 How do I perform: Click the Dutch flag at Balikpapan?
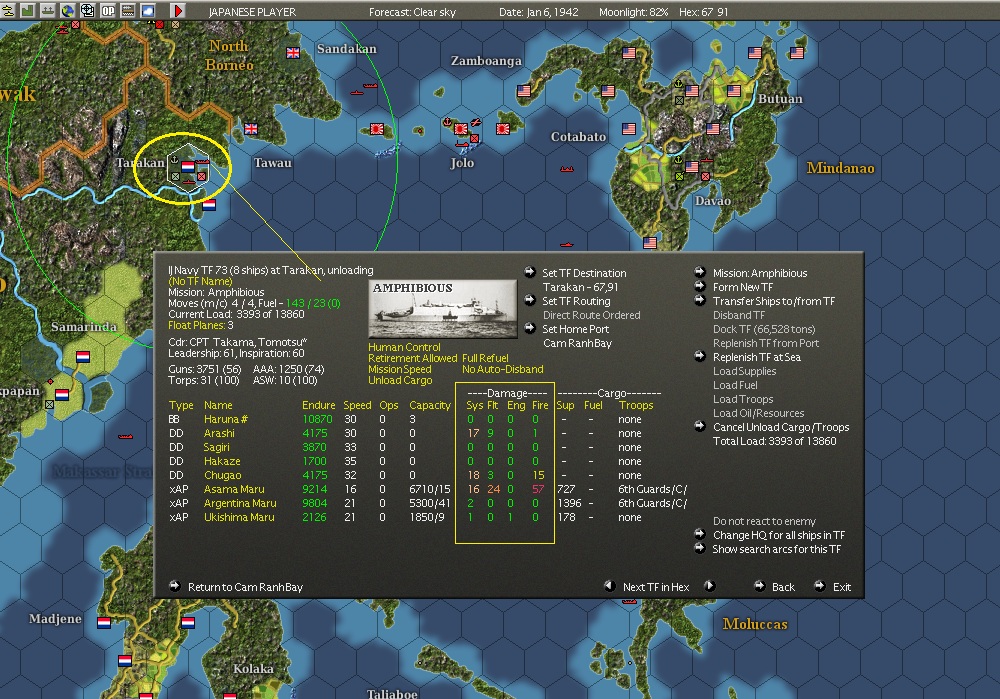point(62,395)
